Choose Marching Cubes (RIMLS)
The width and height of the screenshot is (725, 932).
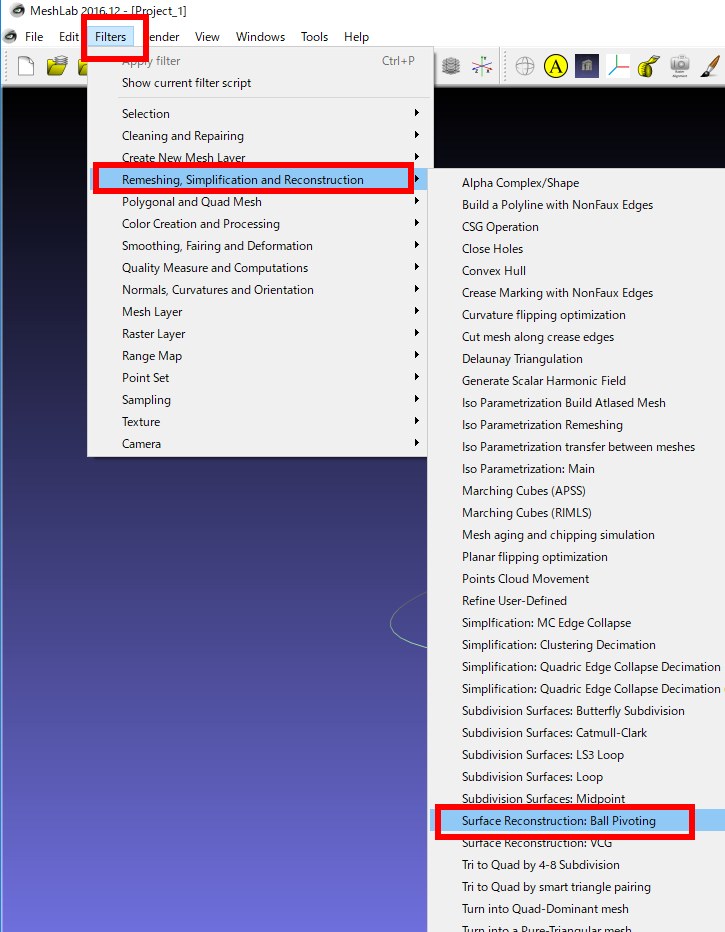pyautogui.click(x=527, y=513)
